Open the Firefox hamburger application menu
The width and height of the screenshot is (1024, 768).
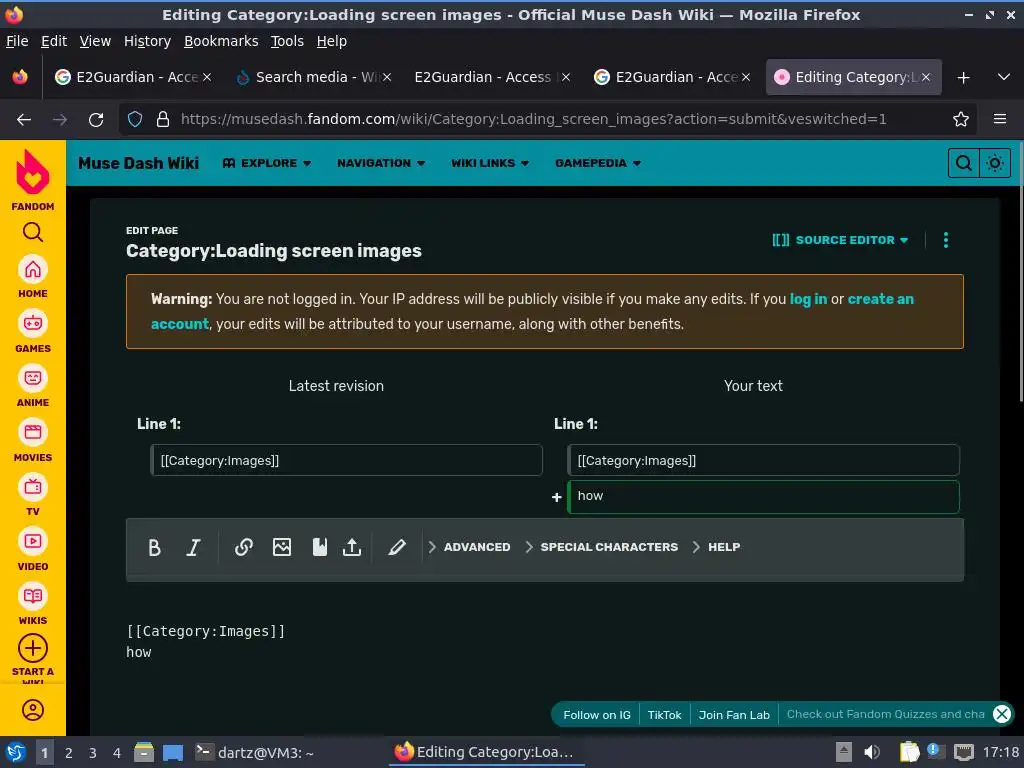1000,119
